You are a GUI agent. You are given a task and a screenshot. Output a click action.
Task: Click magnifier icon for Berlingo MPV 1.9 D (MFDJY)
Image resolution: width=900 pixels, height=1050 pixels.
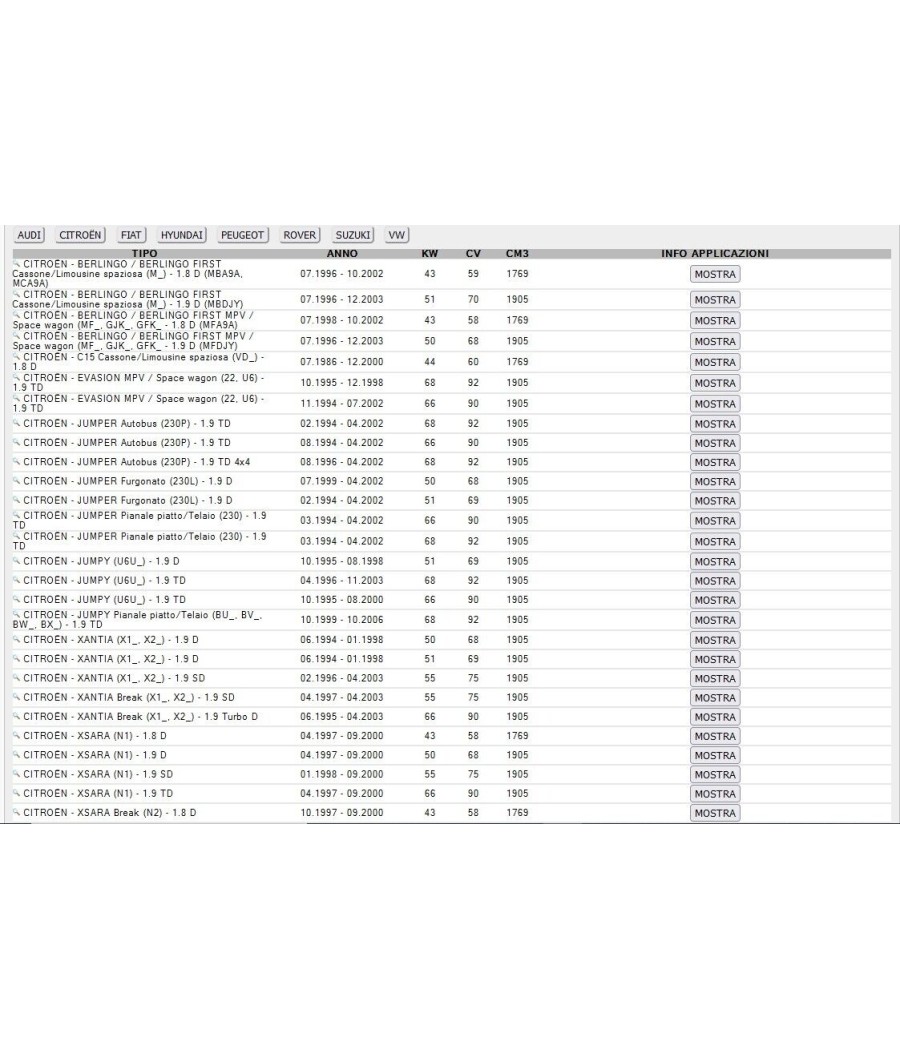(17, 335)
